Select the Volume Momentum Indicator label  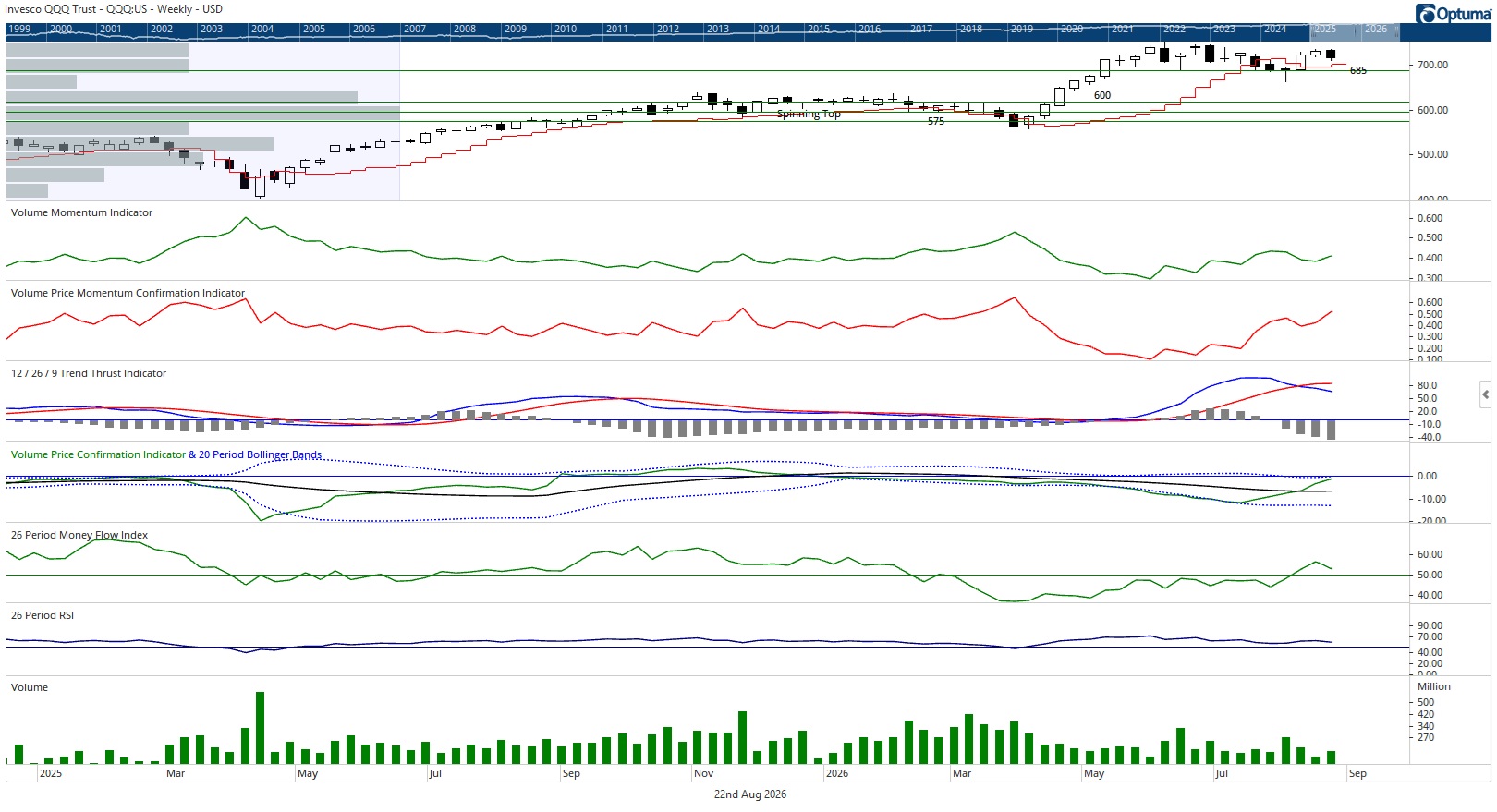(x=81, y=212)
